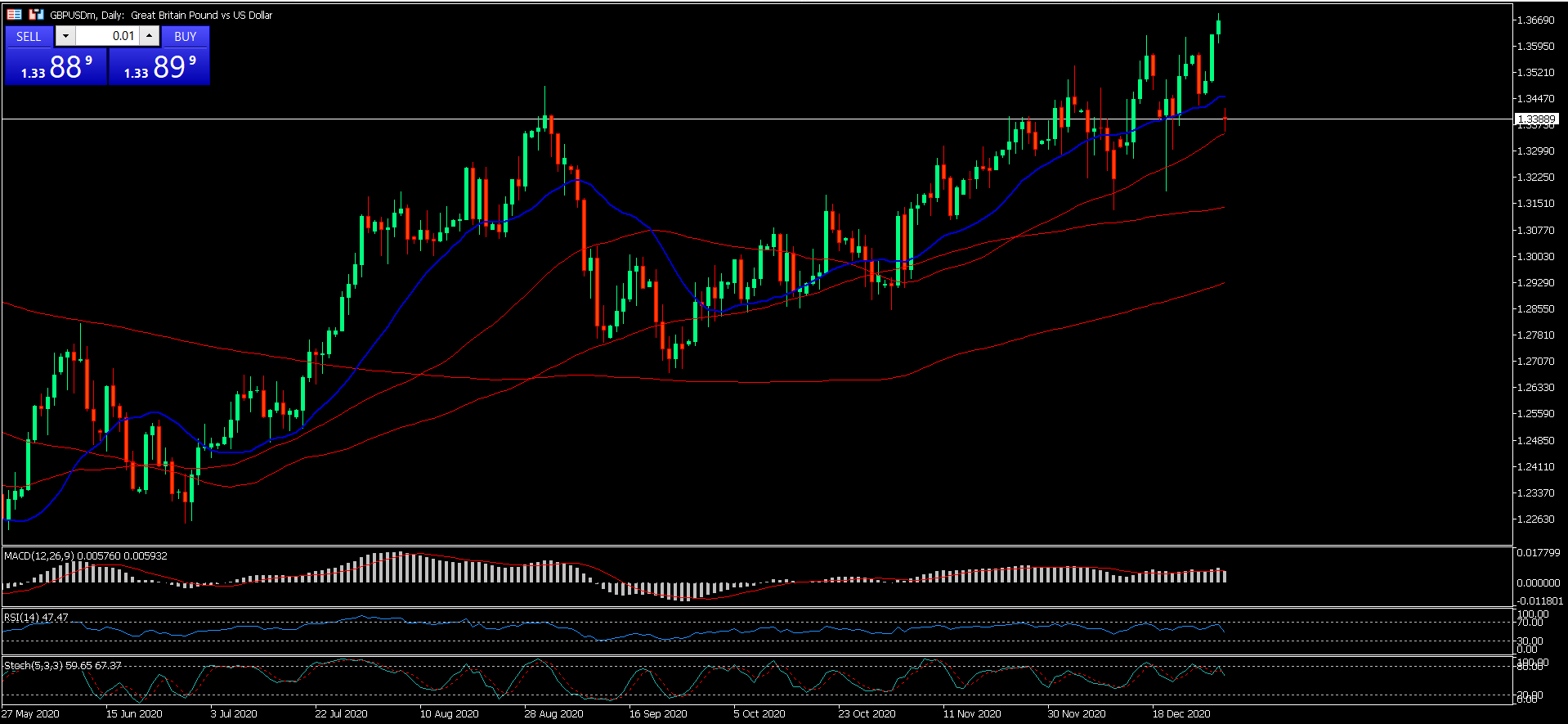Click the RSI(14) 47.47 indicator label
Viewport: 1568px width, 724px height.
point(36,618)
